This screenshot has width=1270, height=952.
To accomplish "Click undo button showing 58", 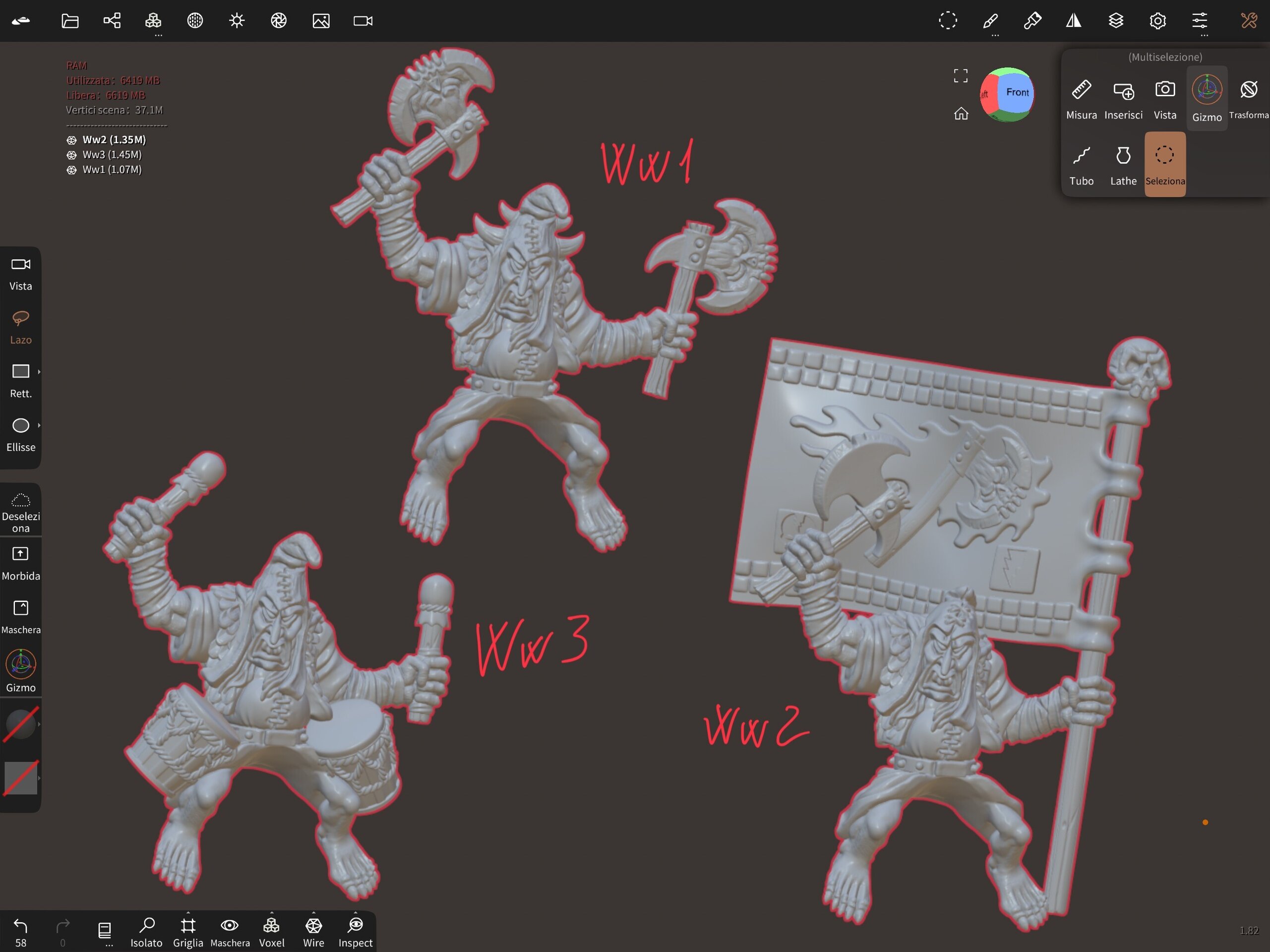I will coord(21,930).
